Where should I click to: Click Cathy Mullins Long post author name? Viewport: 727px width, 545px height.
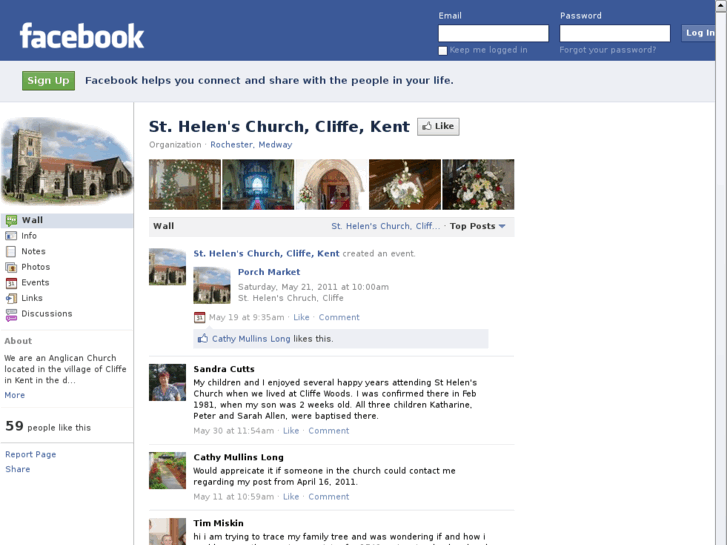click(x=238, y=457)
